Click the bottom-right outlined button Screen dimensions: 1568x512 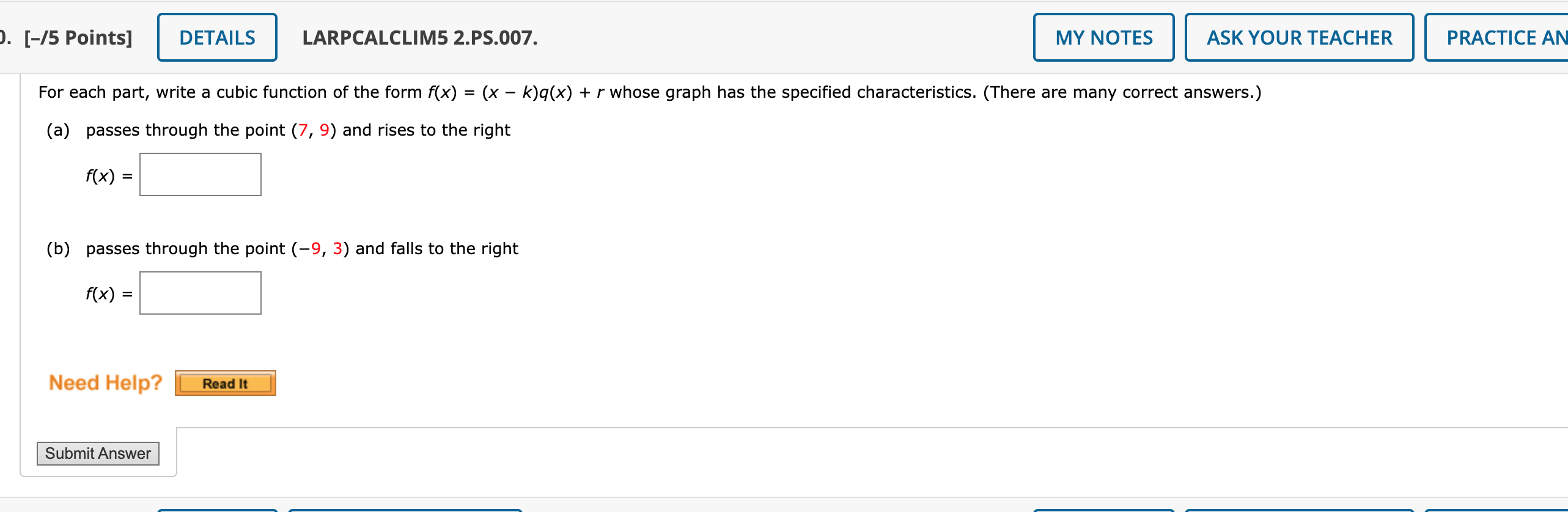coord(1105,508)
